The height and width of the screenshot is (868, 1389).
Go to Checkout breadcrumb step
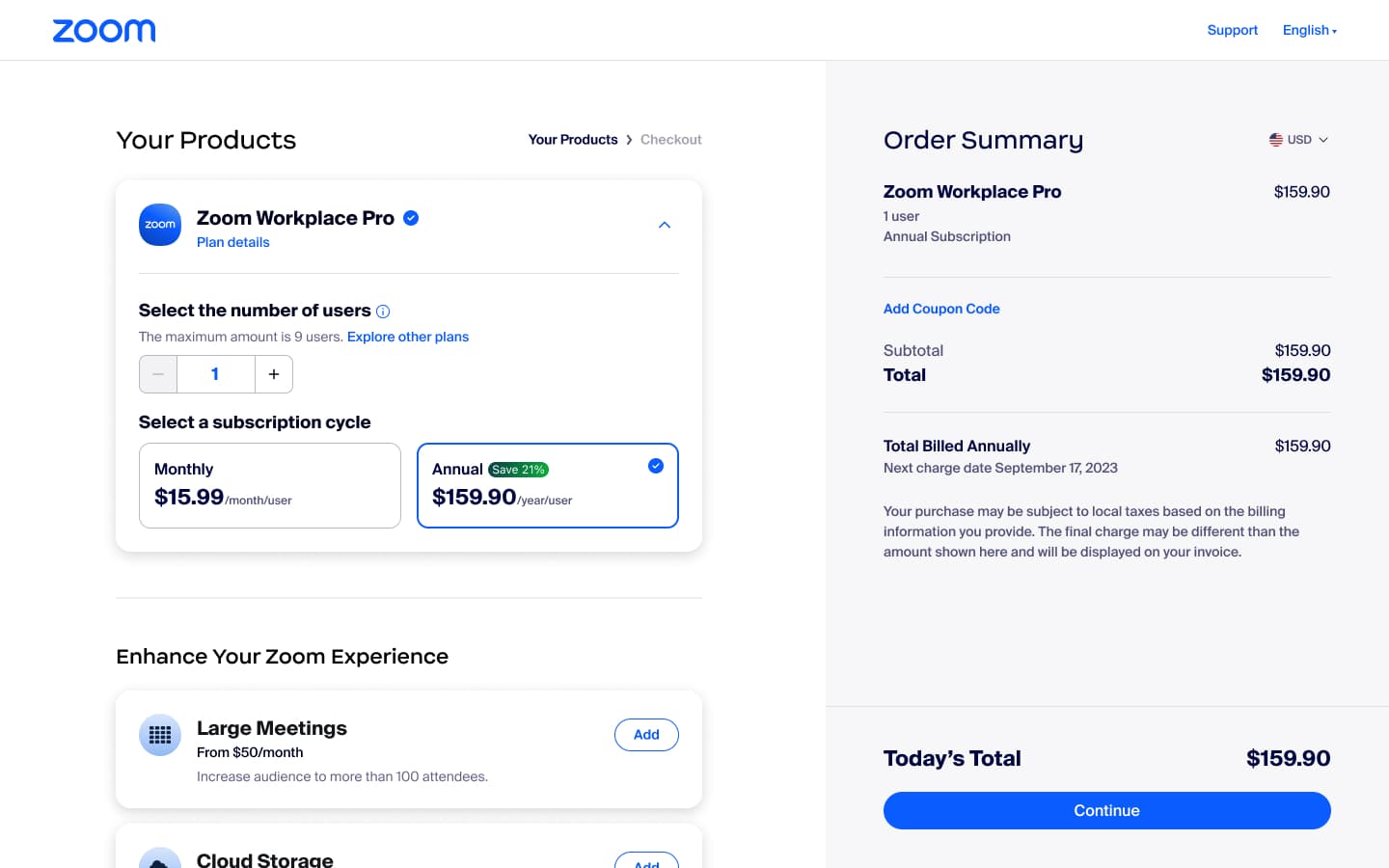click(671, 140)
